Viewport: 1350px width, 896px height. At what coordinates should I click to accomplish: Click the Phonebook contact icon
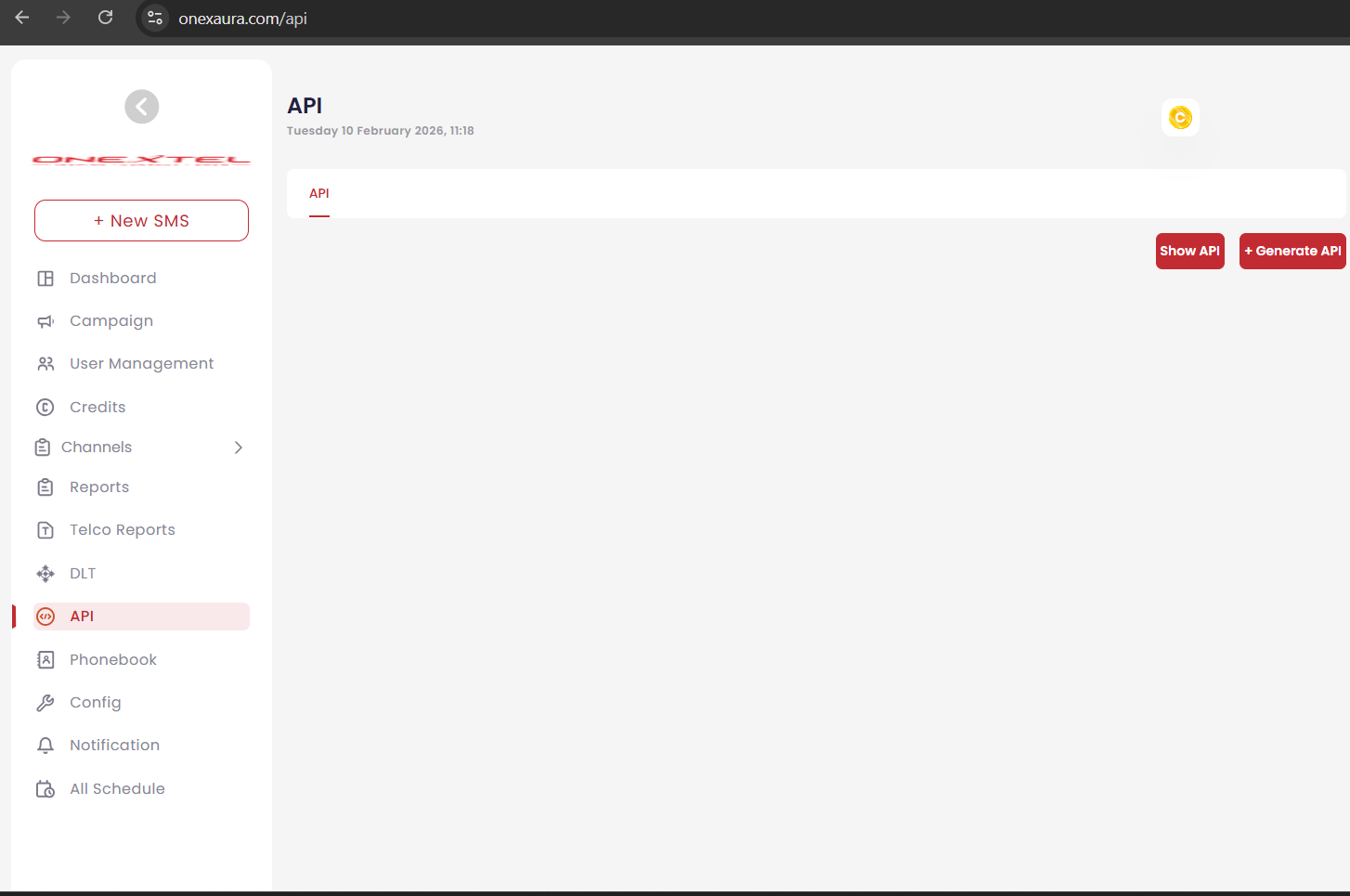pos(45,660)
